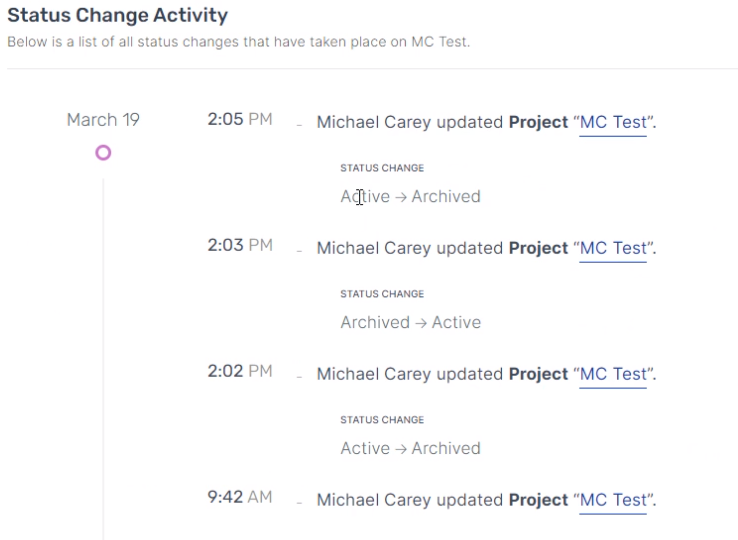Image resolution: width=738 pixels, height=540 pixels.
Task: Select the 2:03 PM timestamp
Action: coord(239,245)
